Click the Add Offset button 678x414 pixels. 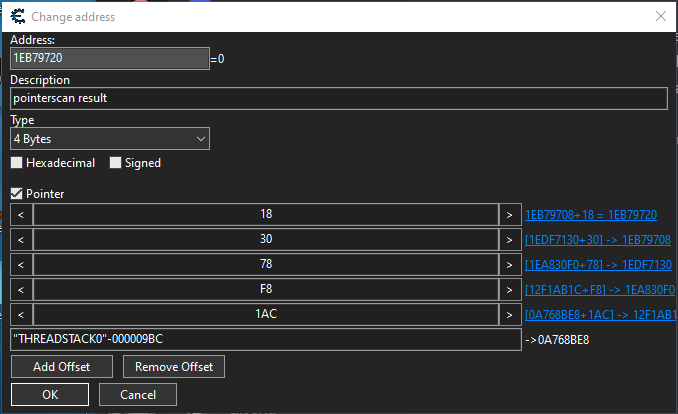click(x=58, y=367)
